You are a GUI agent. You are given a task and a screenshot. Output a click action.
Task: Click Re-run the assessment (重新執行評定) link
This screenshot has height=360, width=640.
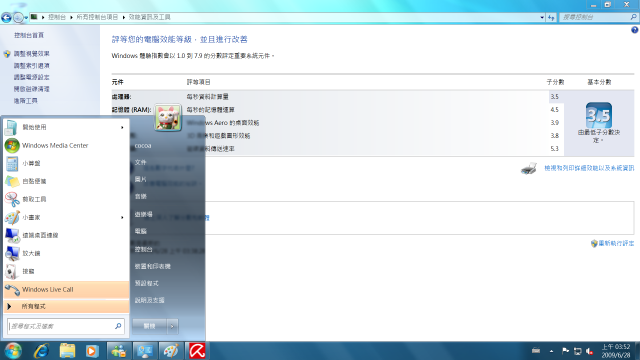pos(616,243)
